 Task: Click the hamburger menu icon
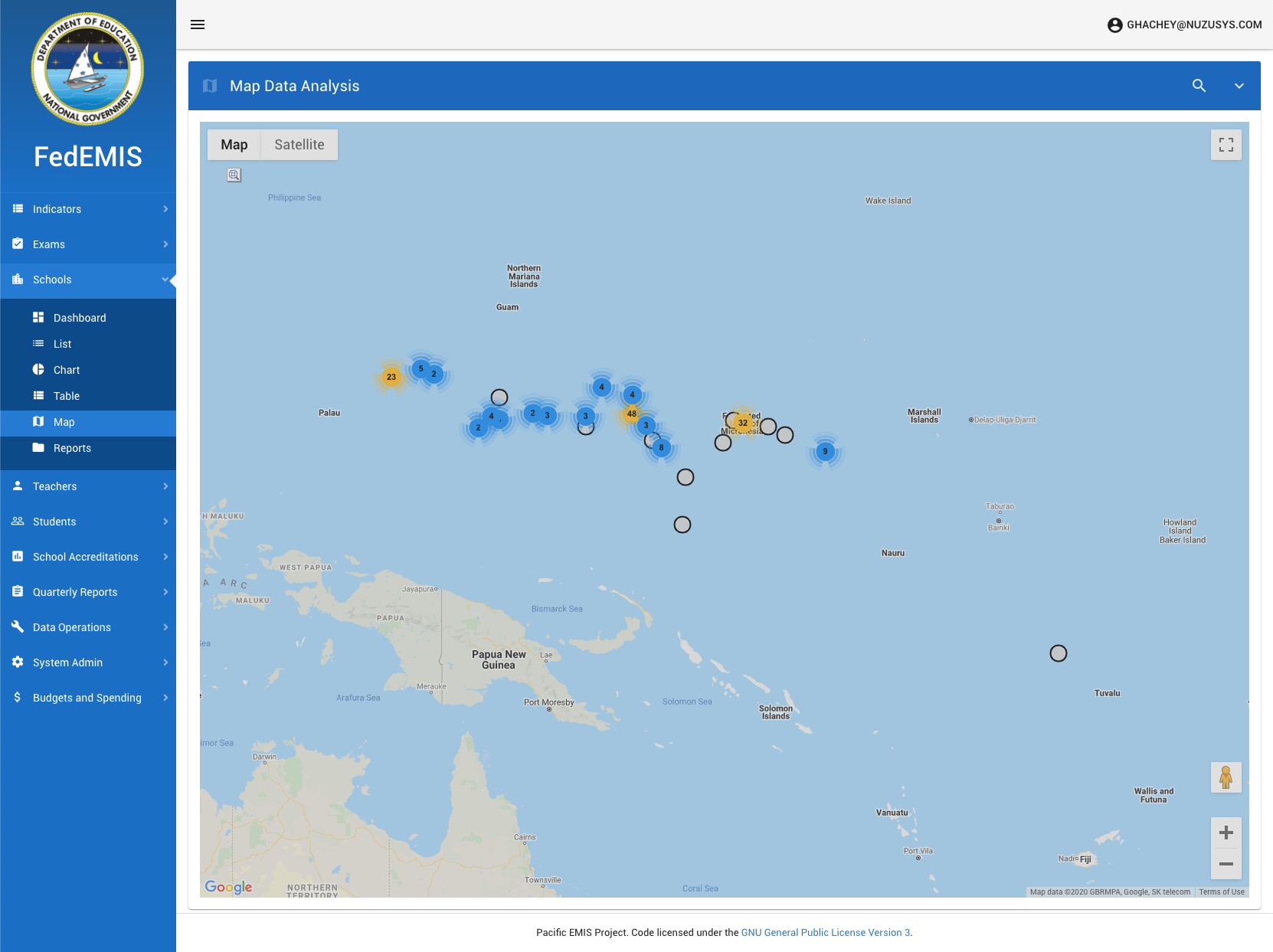click(198, 25)
